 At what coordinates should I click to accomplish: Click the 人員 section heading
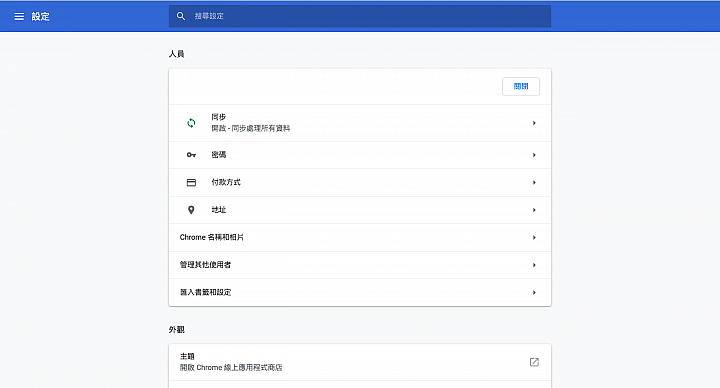pos(176,54)
